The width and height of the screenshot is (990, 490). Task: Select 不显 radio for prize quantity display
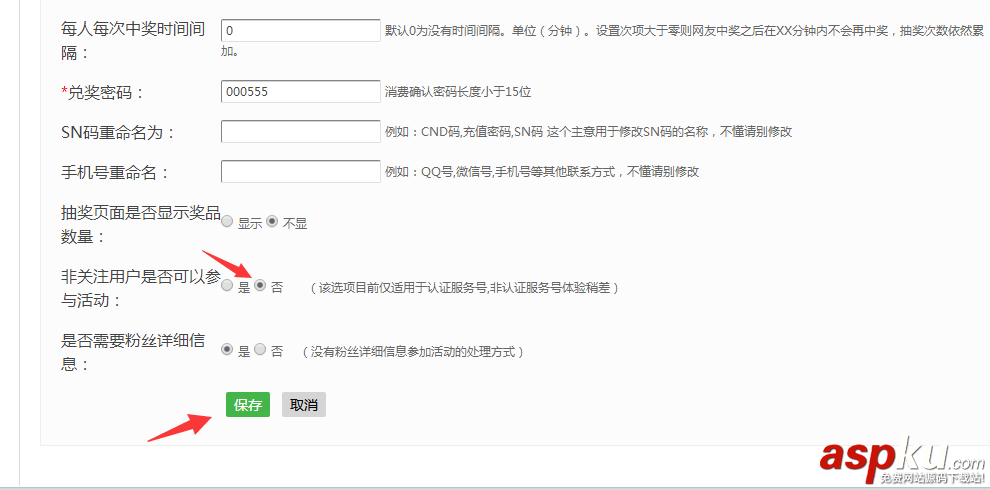point(272,222)
